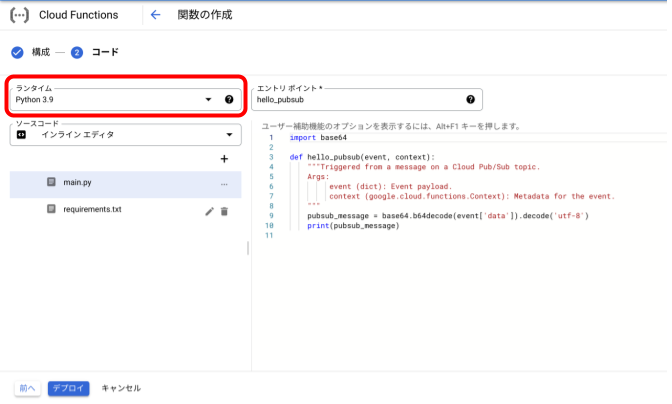Click the print(pubsub_message) line

pyautogui.click(x=353, y=226)
